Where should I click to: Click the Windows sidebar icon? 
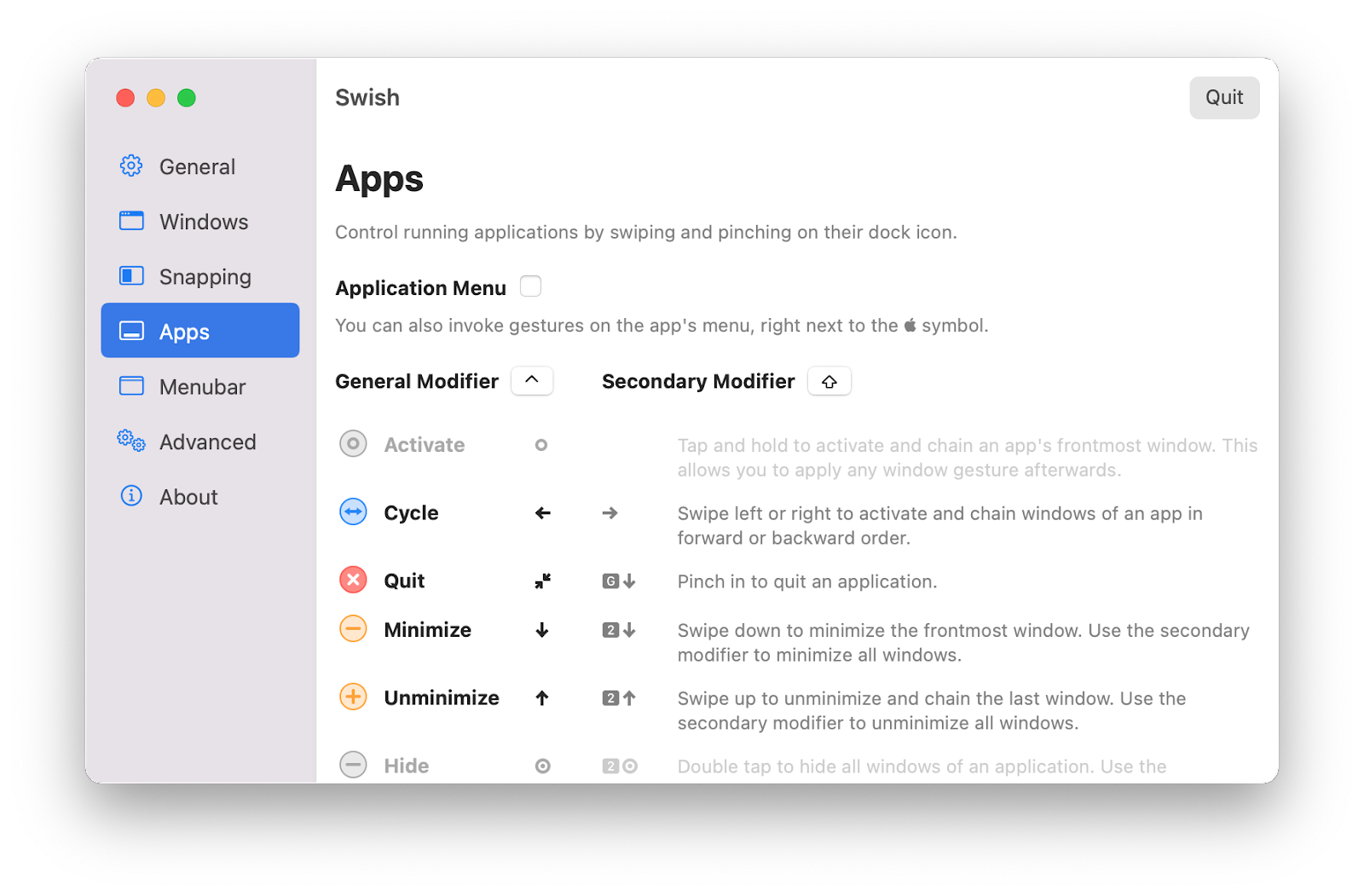point(131,221)
